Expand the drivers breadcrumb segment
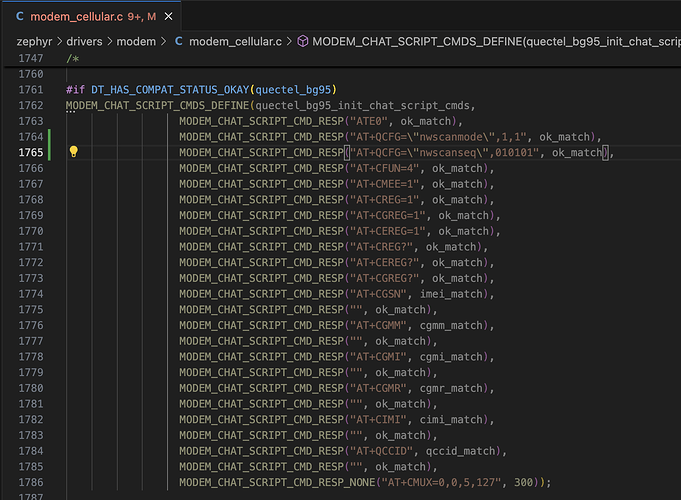681x500 pixels. (x=89, y=41)
